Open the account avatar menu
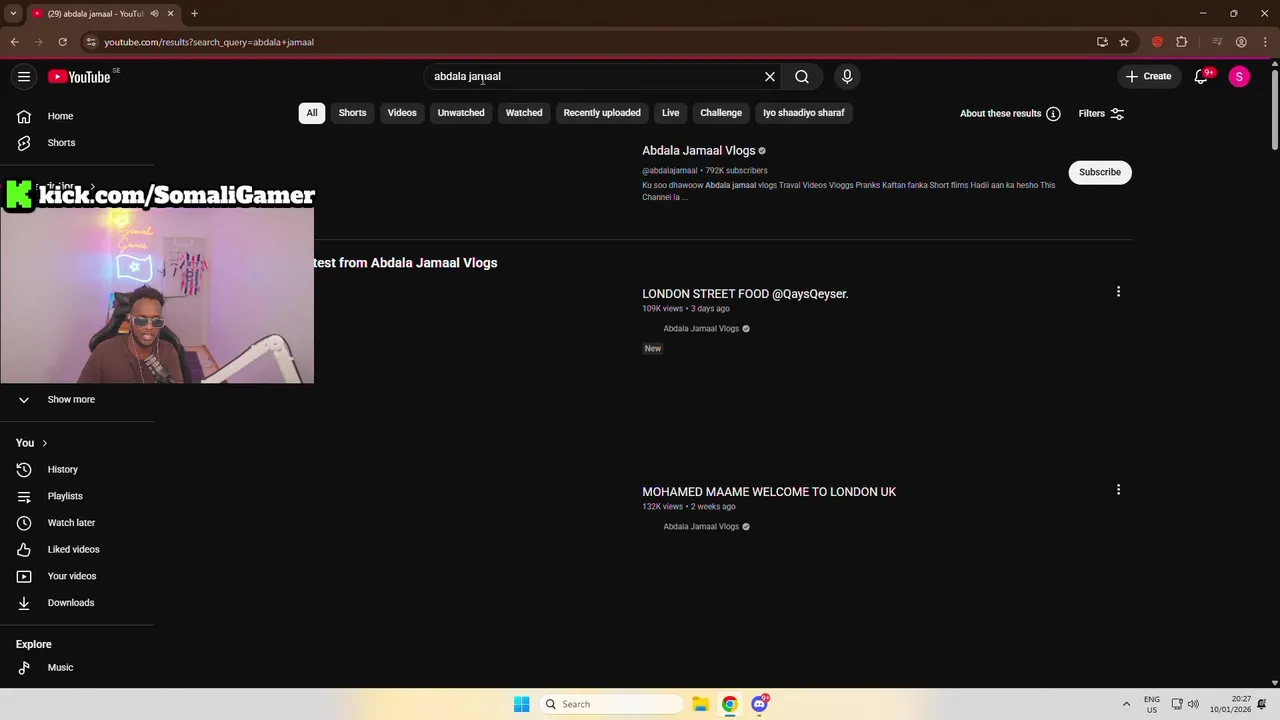Screen dimensions: 1280x720 click(1239, 77)
